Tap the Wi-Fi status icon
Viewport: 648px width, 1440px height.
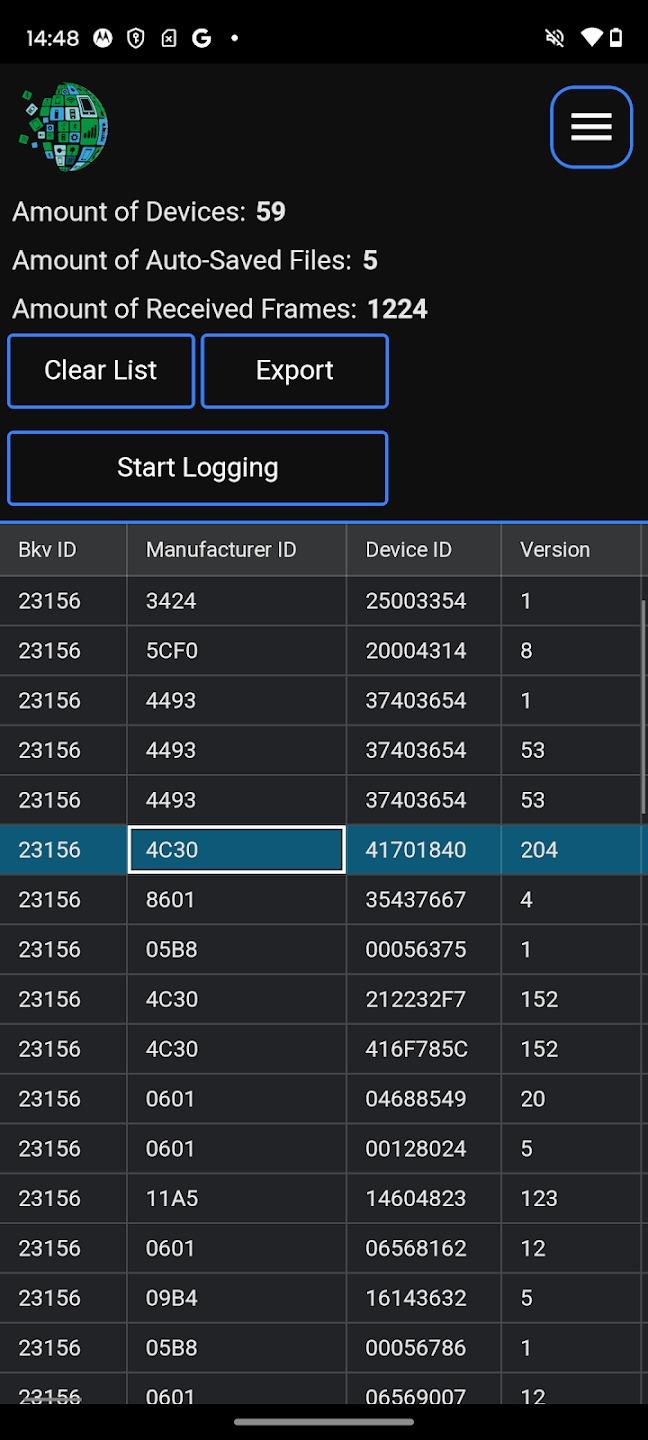(x=590, y=38)
